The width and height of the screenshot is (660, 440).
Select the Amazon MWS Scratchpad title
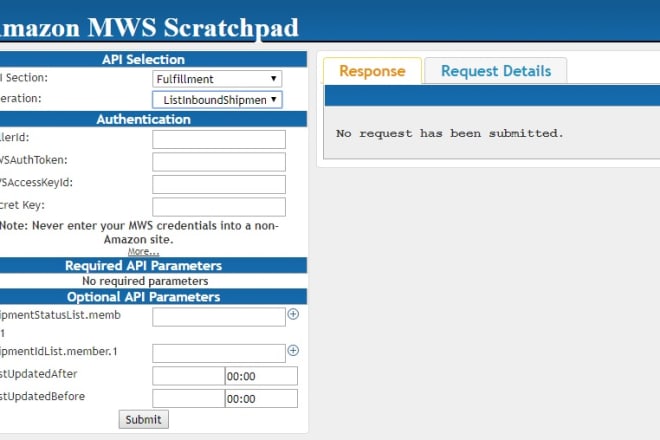149,27
